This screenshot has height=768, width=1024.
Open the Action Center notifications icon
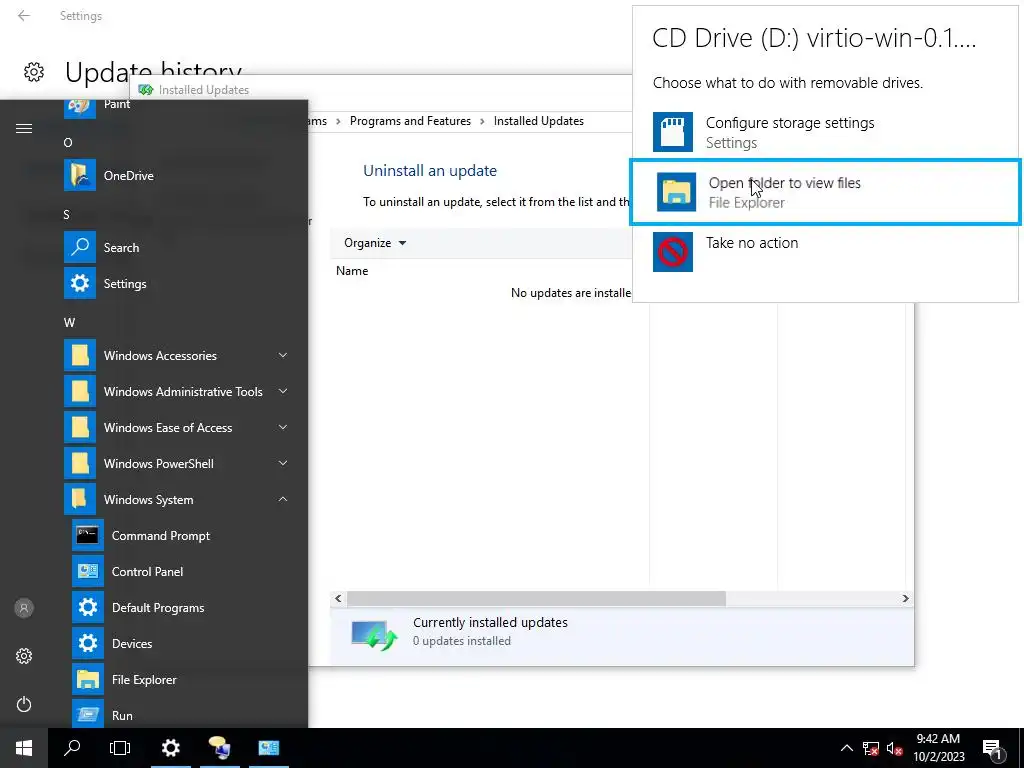(991, 748)
